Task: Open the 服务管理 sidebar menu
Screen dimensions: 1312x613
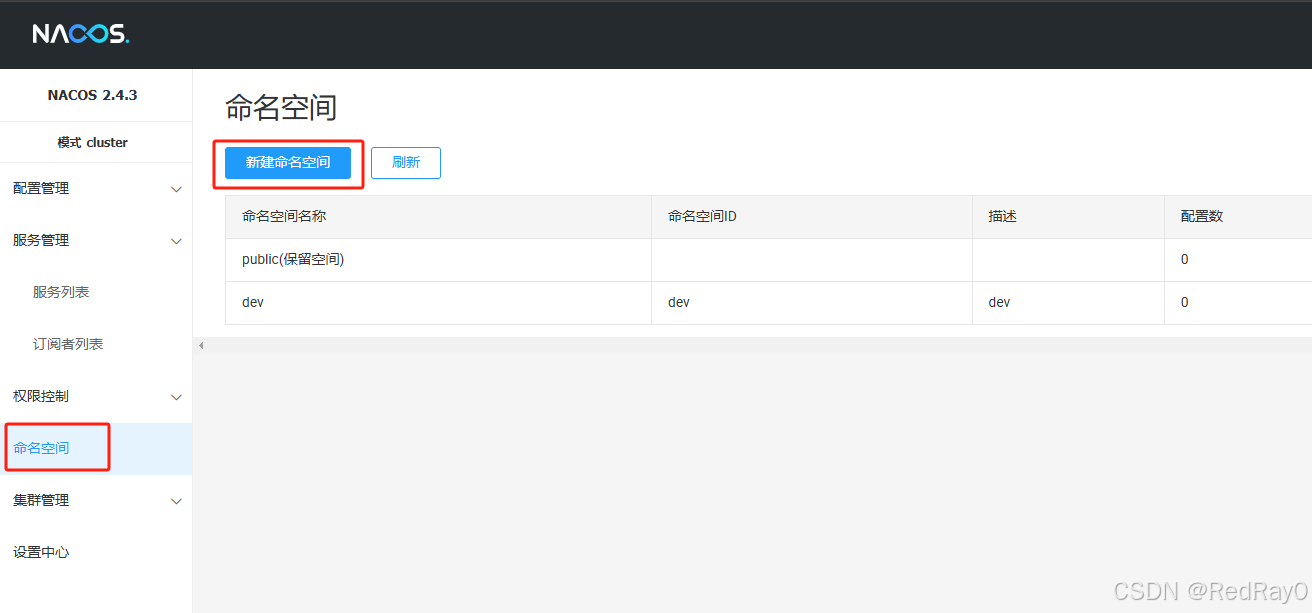Action: [x=96, y=241]
